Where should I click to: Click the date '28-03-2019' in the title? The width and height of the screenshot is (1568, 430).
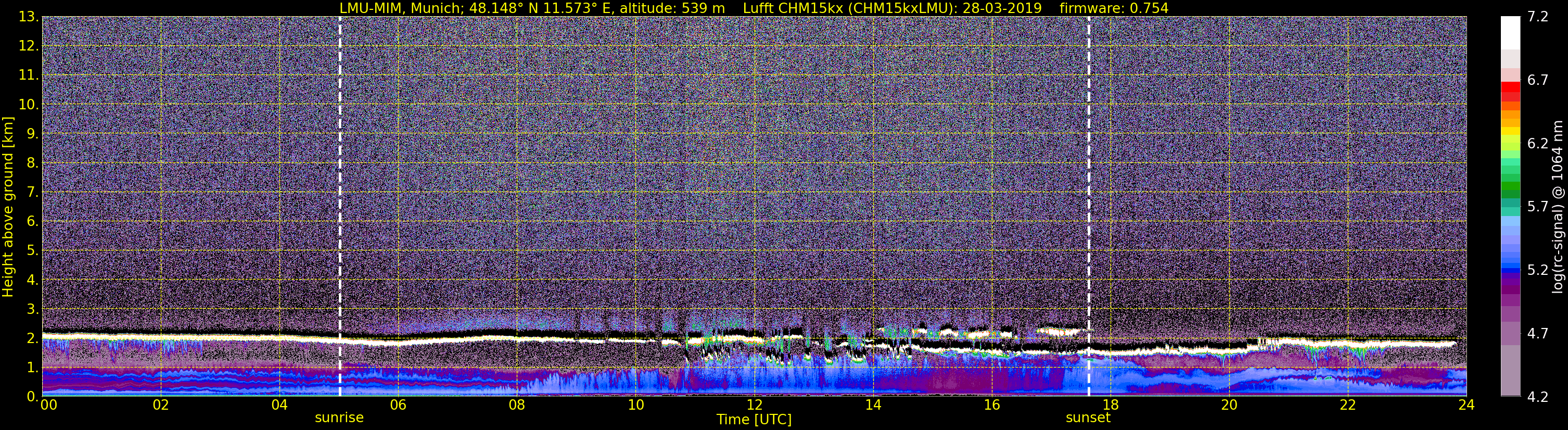(x=1002, y=8)
